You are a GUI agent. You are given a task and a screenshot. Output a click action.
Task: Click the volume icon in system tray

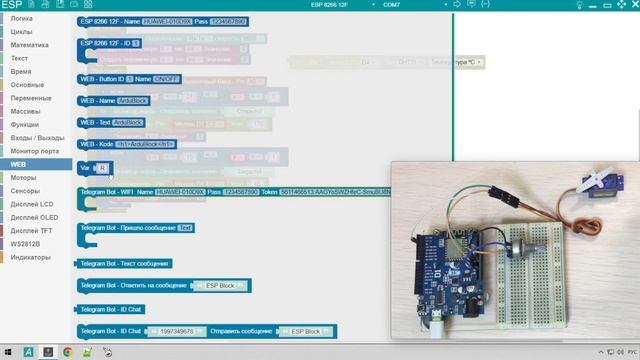[x=620, y=352]
